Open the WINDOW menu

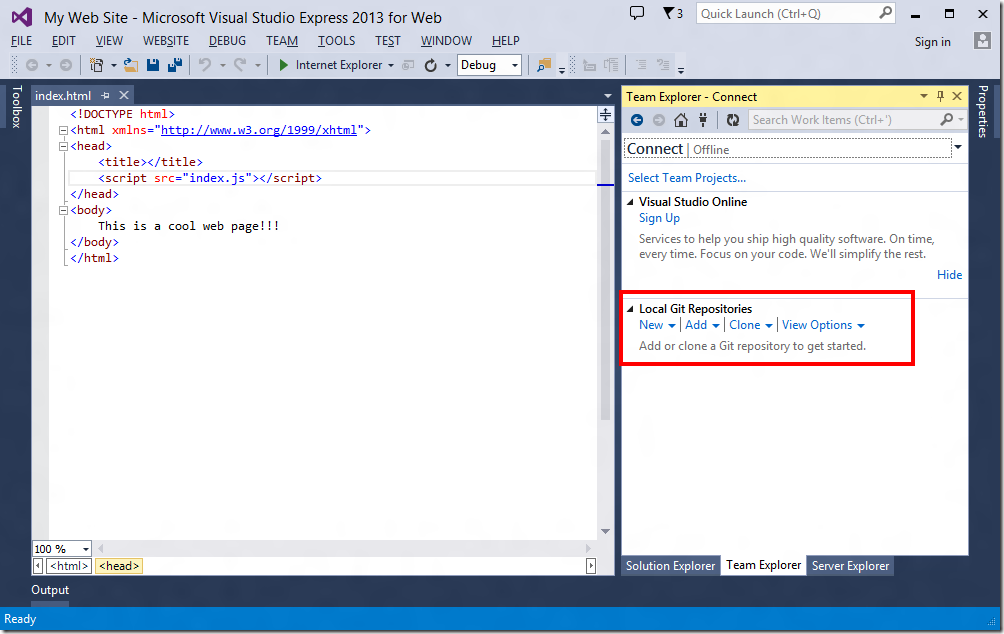pyautogui.click(x=446, y=41)
